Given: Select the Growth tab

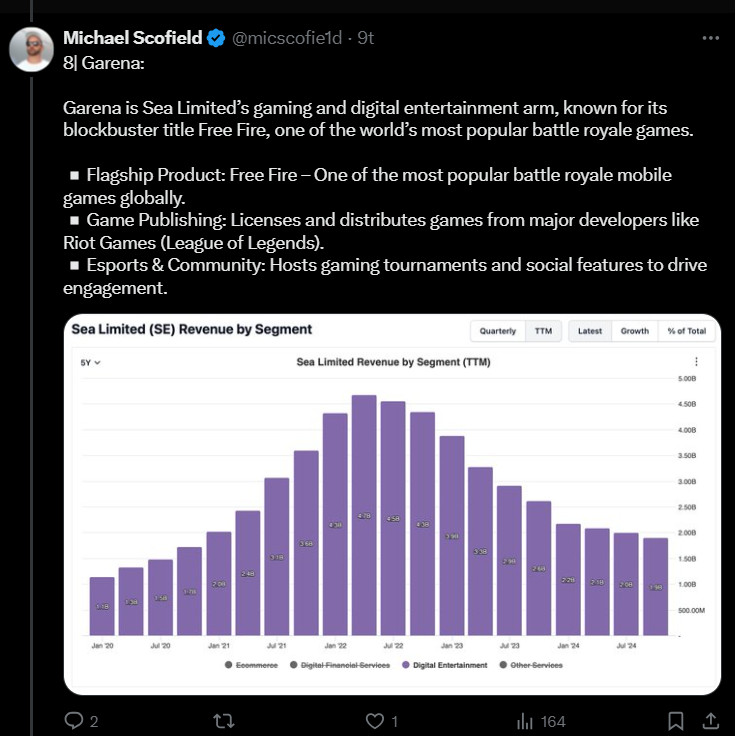Looking at the screenshot, I should point(634,331).
